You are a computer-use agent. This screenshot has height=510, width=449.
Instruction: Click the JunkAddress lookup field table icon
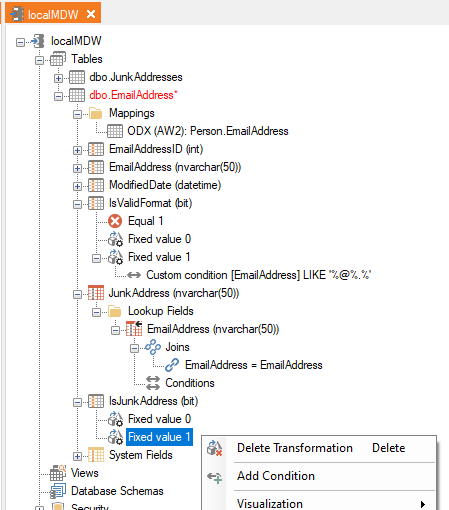(96, 293)
